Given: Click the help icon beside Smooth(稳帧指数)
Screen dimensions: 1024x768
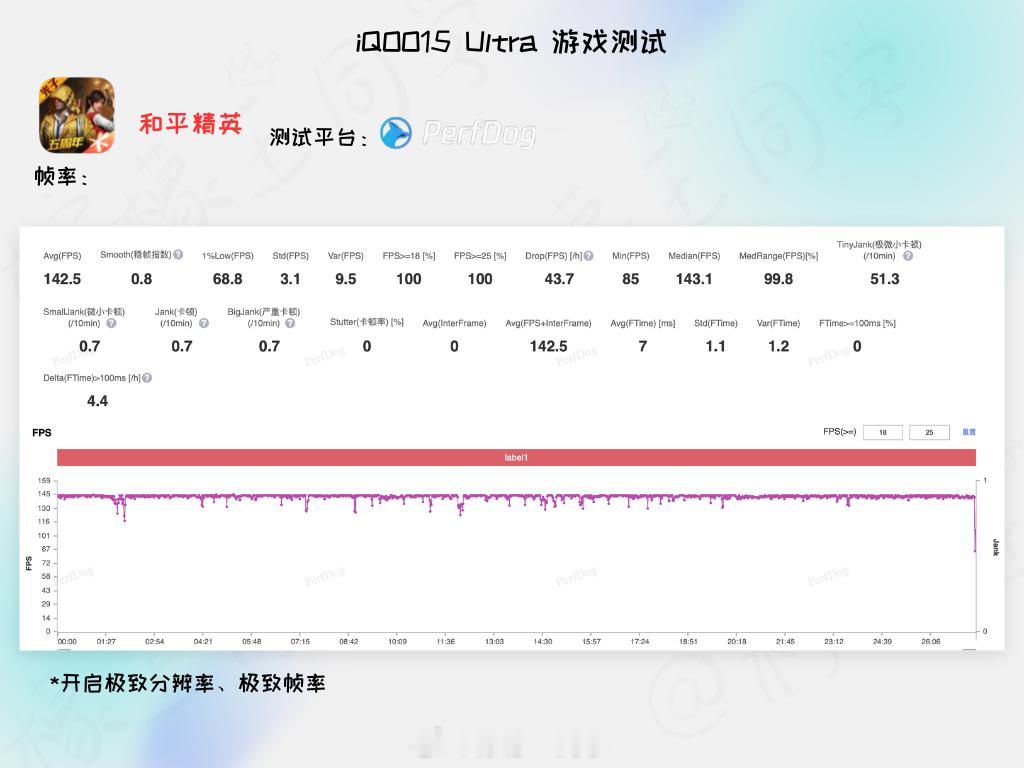Looking at the screenshot, I should coord(178,255).
